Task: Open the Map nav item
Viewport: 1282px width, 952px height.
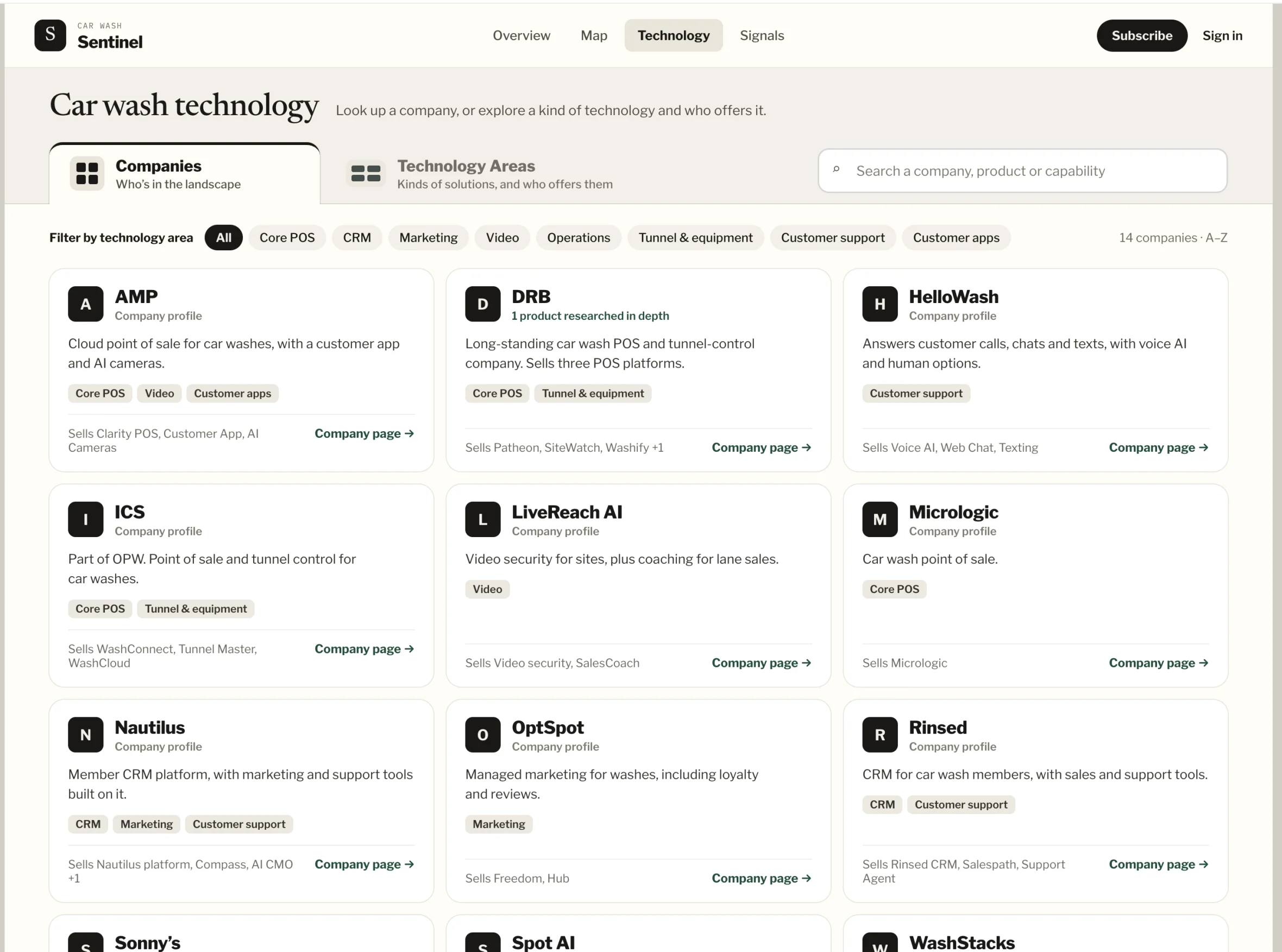Action: [594, 35]
